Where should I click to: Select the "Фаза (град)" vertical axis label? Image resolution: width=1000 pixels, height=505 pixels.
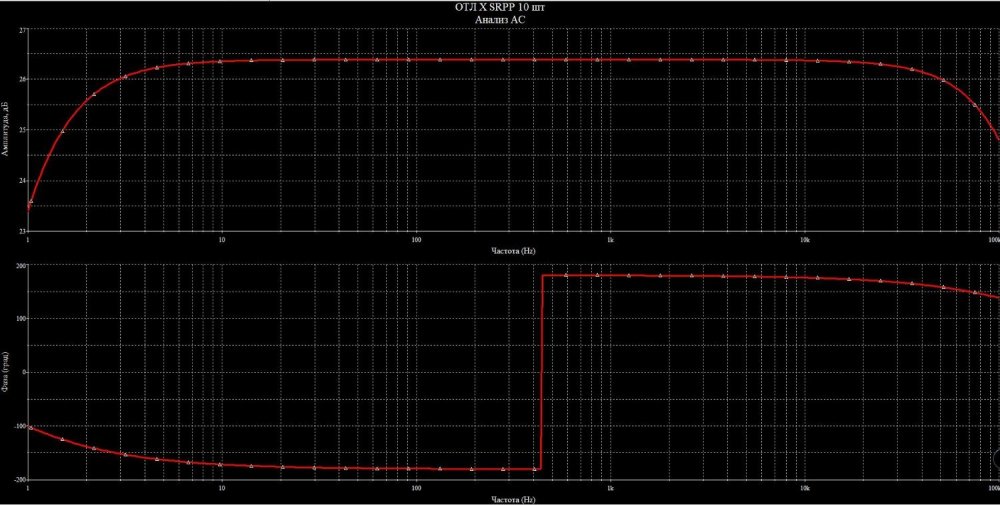point(6,371)
